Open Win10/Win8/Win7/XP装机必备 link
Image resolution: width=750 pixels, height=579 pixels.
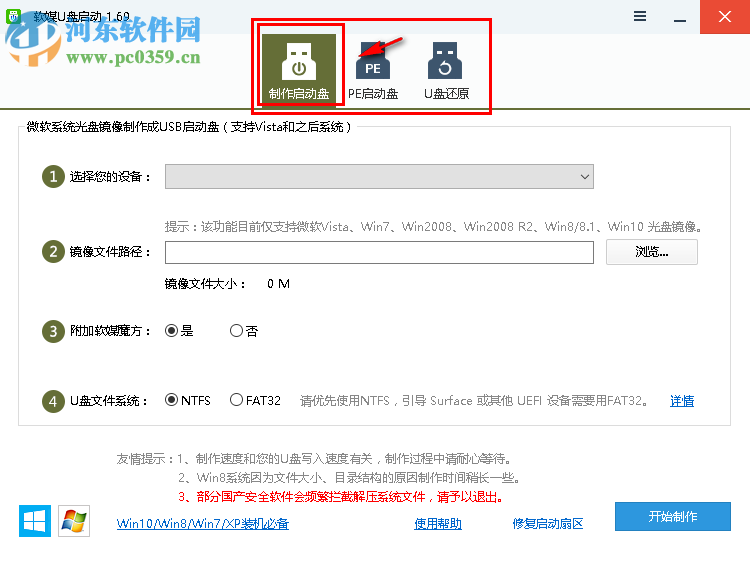pos(203,523)
